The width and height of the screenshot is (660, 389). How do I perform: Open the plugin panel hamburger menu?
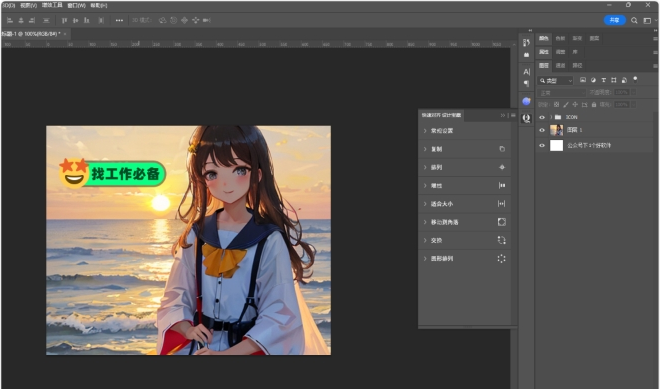point(513,115)
